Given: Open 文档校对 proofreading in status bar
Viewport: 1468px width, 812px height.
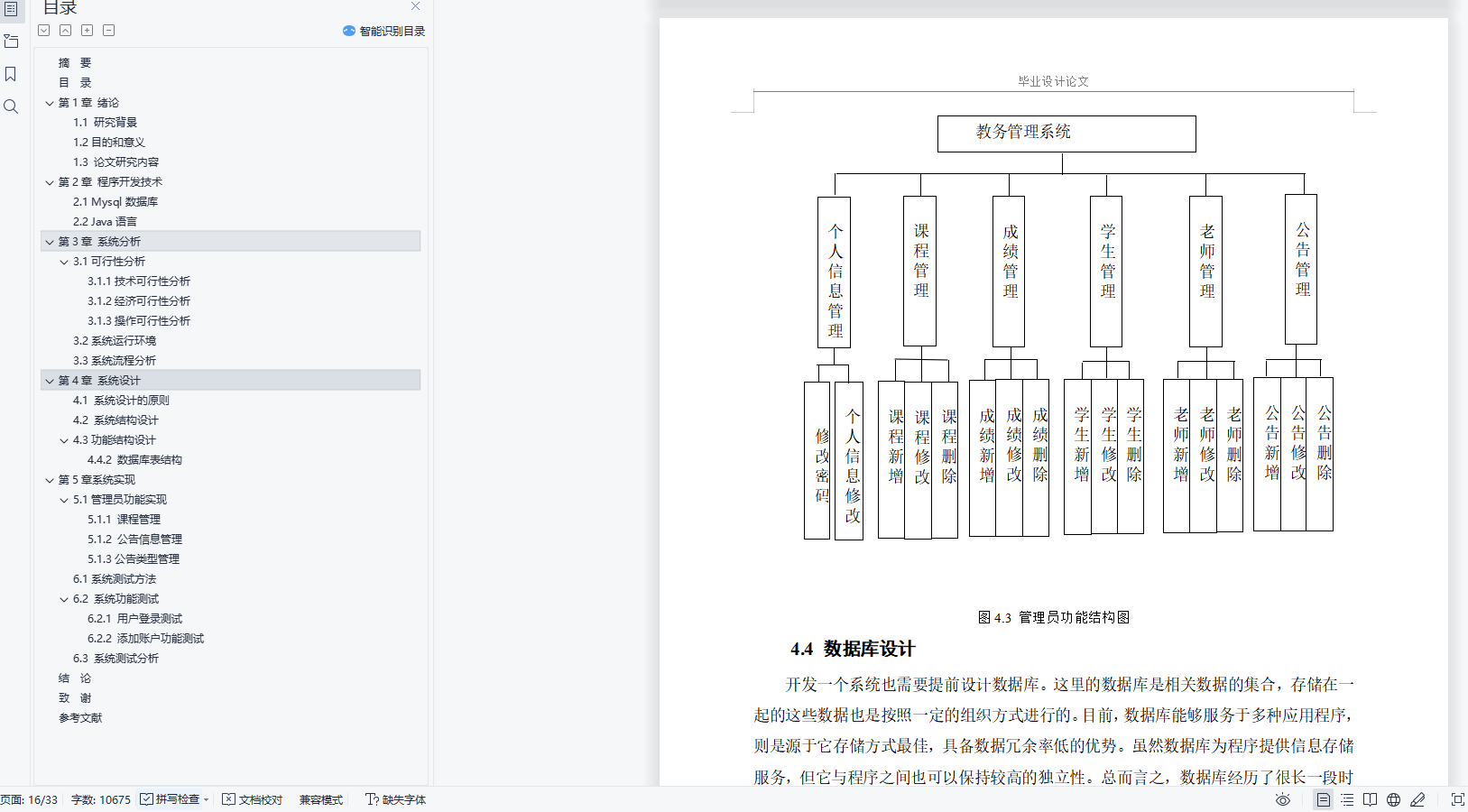Looking at the screenshot, I should (253, 799).
